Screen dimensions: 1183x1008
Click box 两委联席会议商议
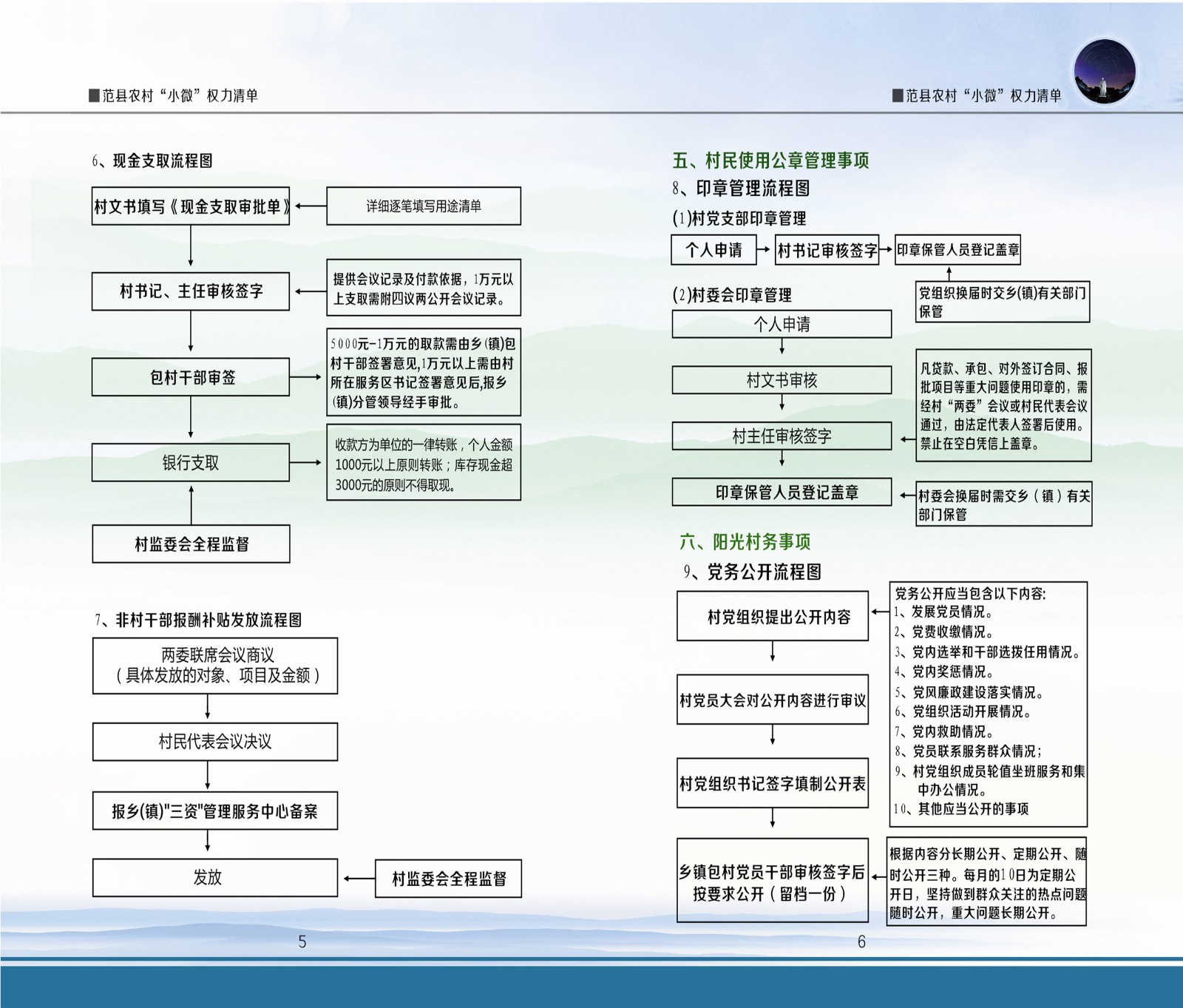pyautogui.click(x=215, y=666)
